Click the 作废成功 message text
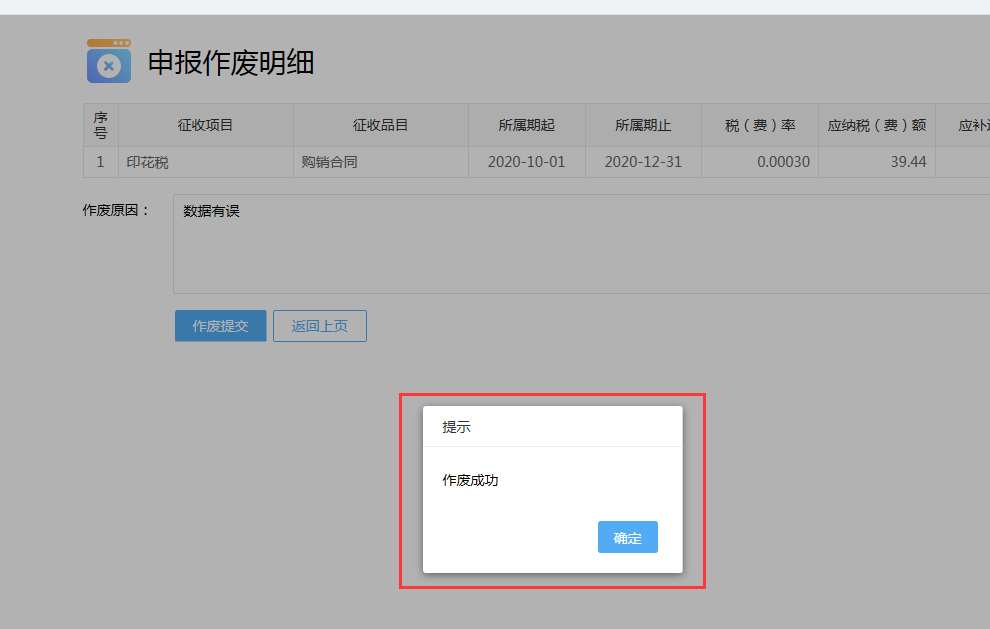The image size is (990, 629). [x=470, y=481]
